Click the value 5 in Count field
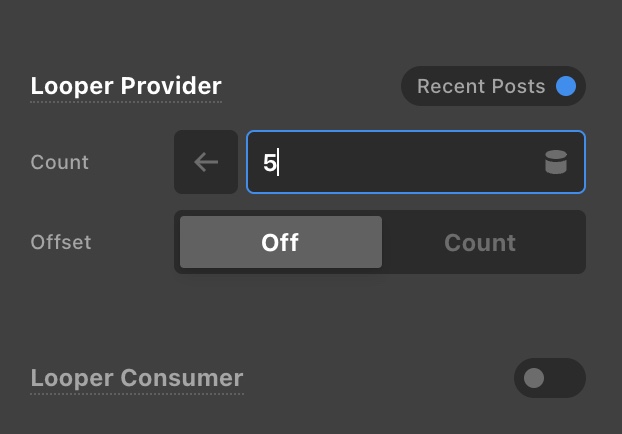The height and width of the screenshot is (434, 622). pos(269,162)
